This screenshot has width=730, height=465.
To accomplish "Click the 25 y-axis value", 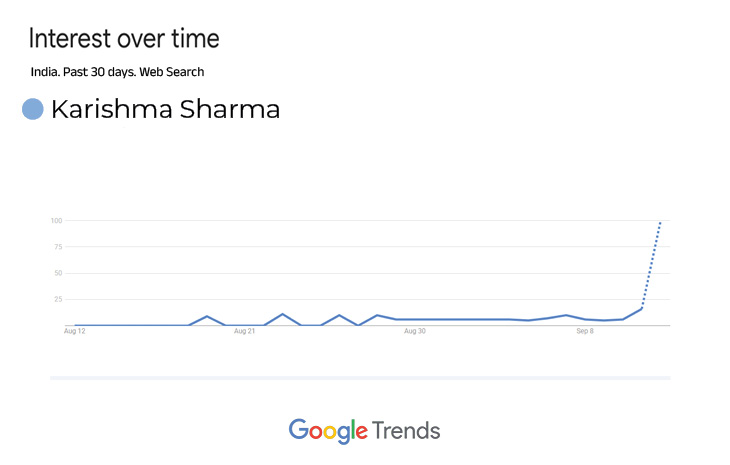I will click(58, 299).
